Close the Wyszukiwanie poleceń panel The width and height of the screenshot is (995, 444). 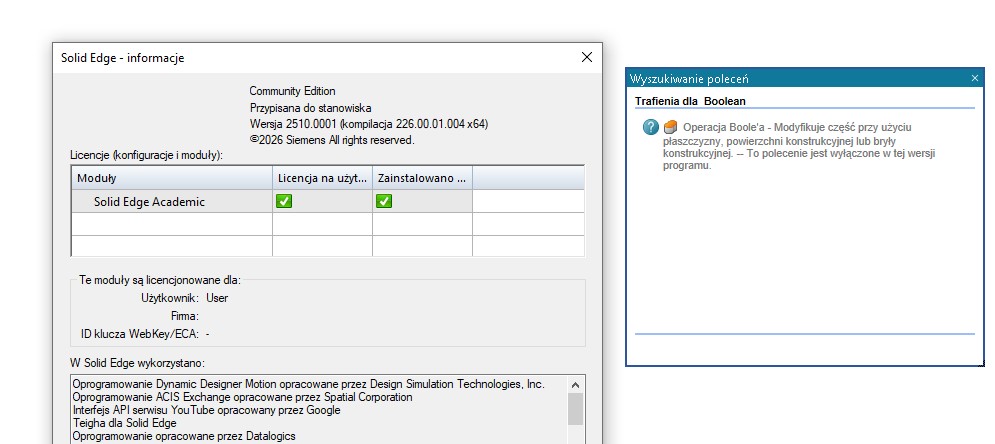point(975,79)
